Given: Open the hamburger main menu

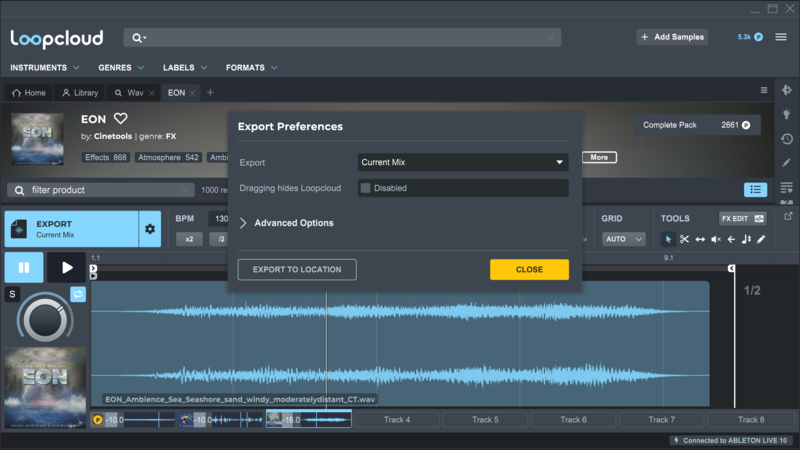Looking at the screenshot, I should [x=781, y=37].
